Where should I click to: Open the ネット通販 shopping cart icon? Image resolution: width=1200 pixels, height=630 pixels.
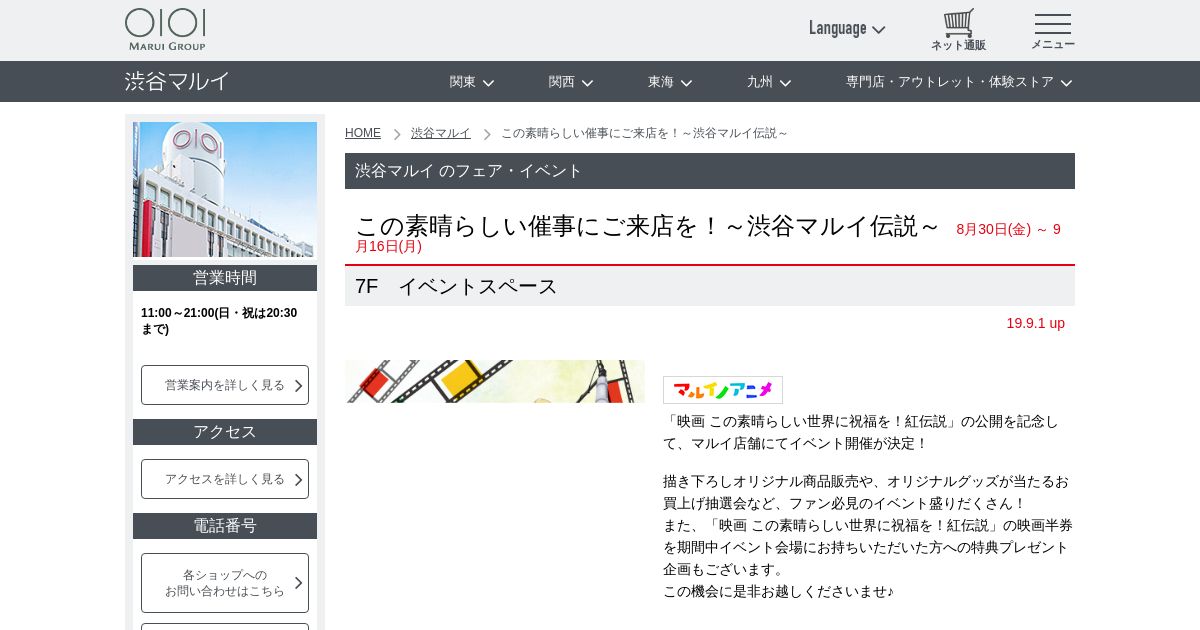click(x=958, y=30)
